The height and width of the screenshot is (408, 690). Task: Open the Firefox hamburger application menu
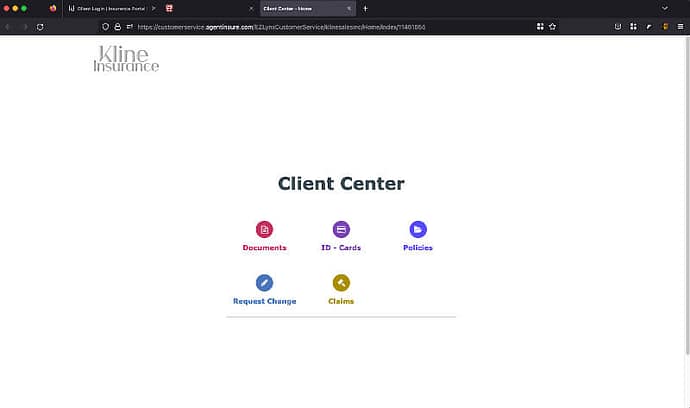(680, 27)
